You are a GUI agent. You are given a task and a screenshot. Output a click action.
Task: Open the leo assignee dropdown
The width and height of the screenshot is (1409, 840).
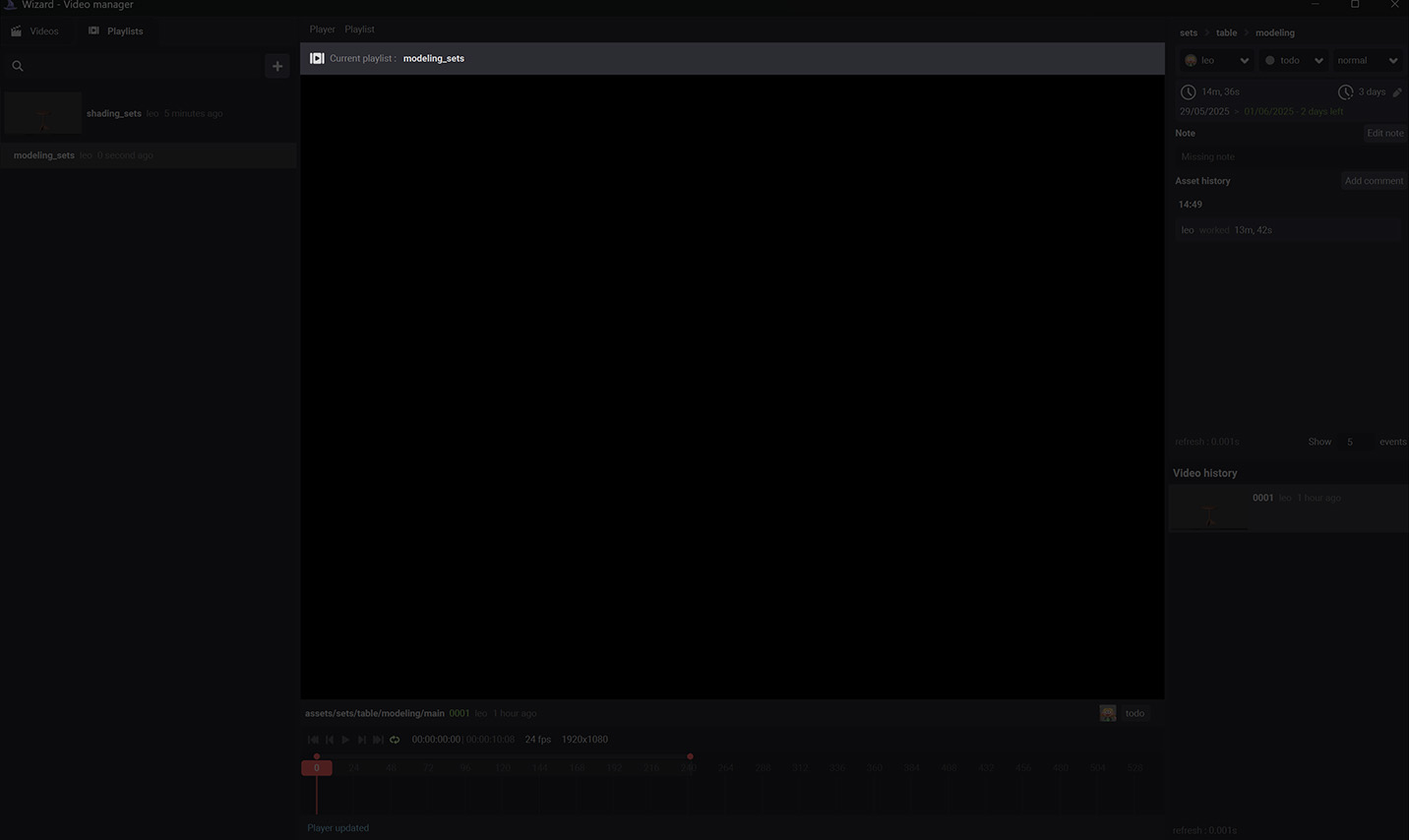[x=1216, y=61]
